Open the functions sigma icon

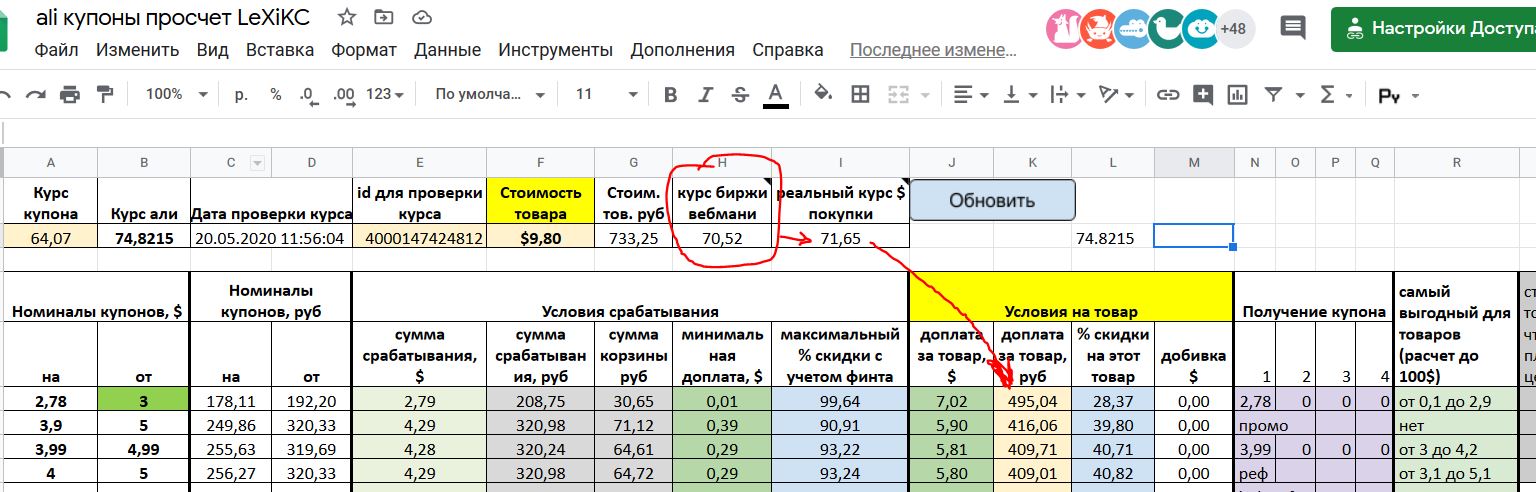tap(1328, 95)
